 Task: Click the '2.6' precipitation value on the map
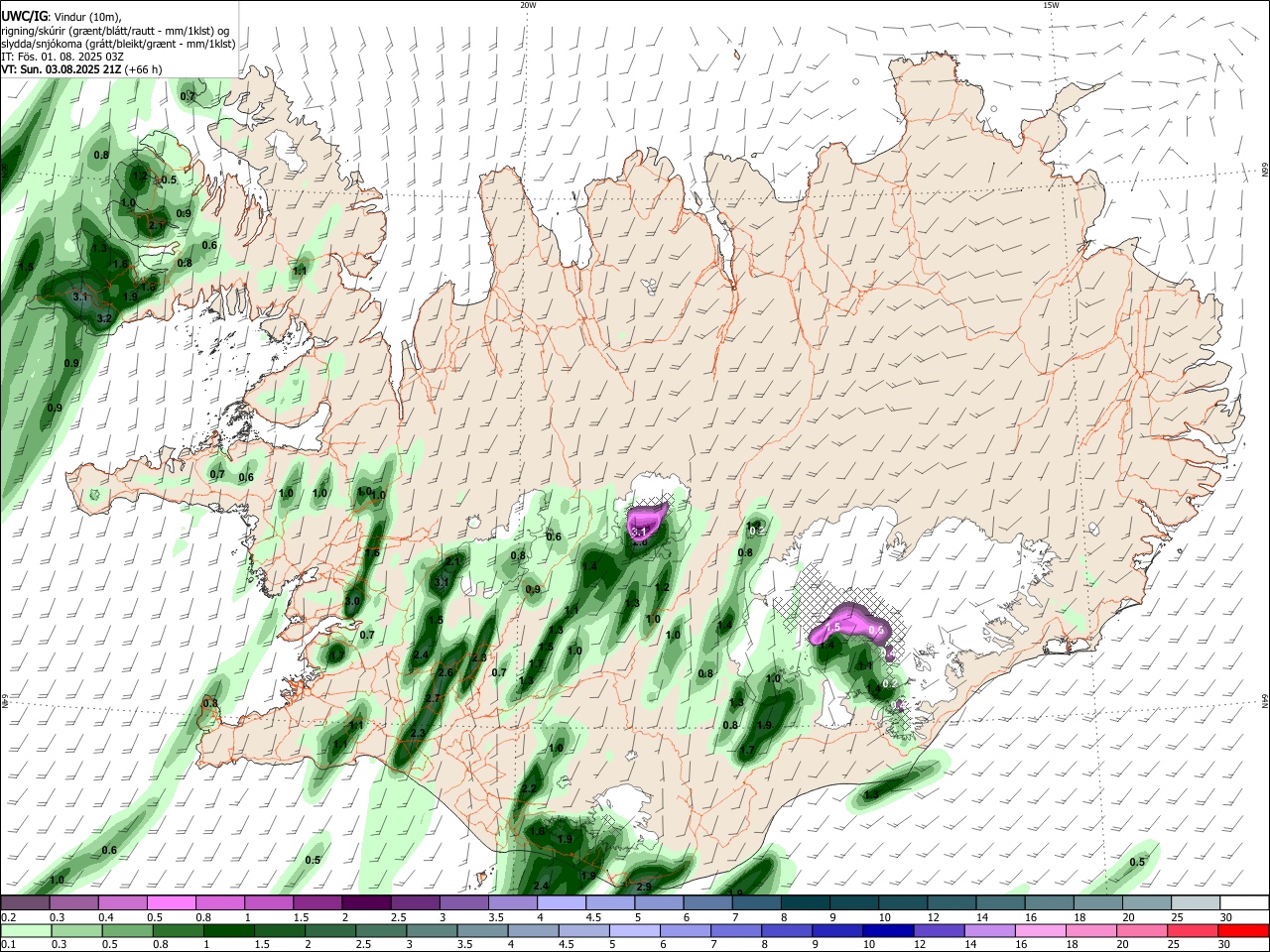[445, 673]
